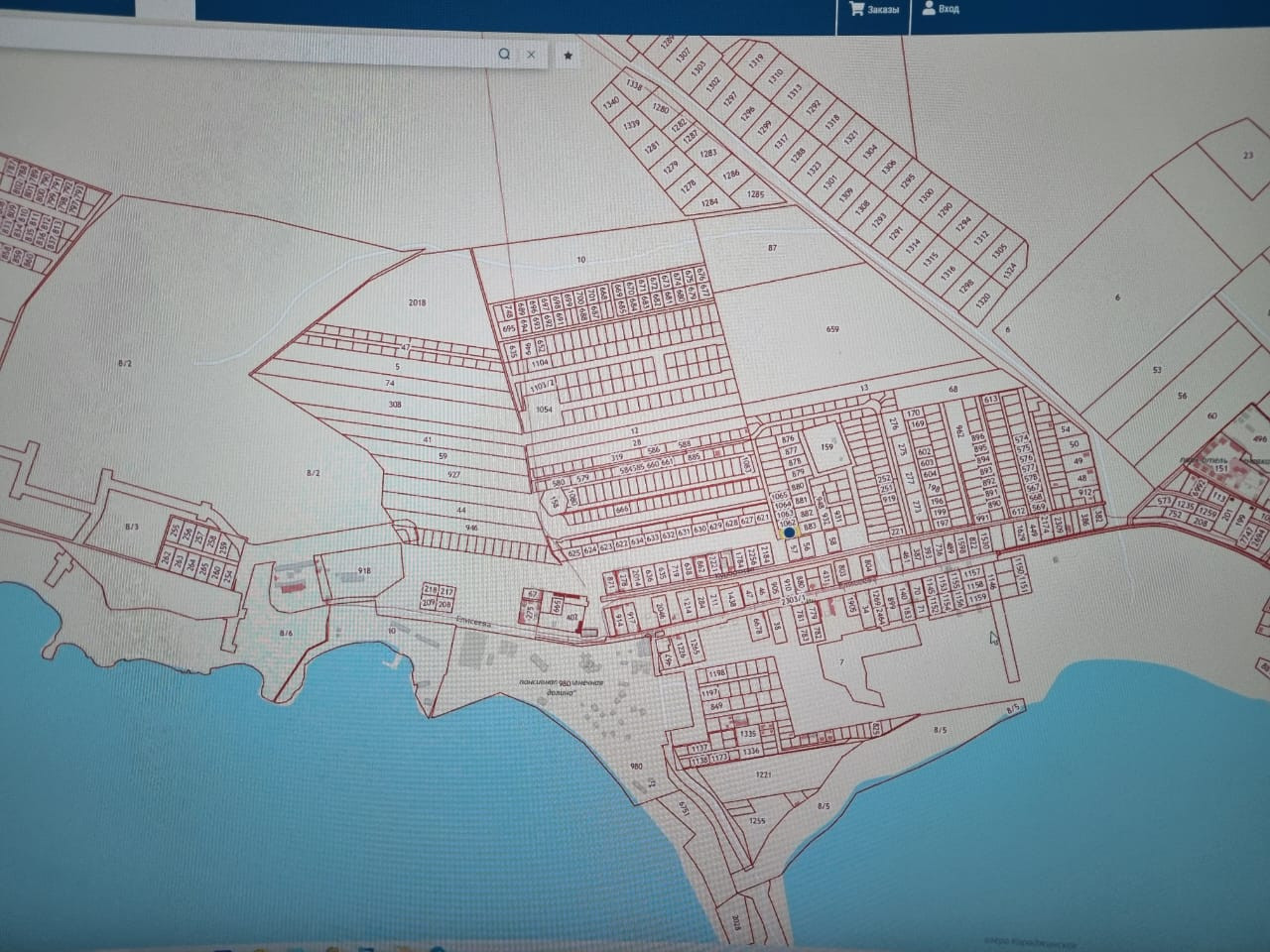Select the blue marker point on the map
1270x952 pixels.
coord(790,533)
